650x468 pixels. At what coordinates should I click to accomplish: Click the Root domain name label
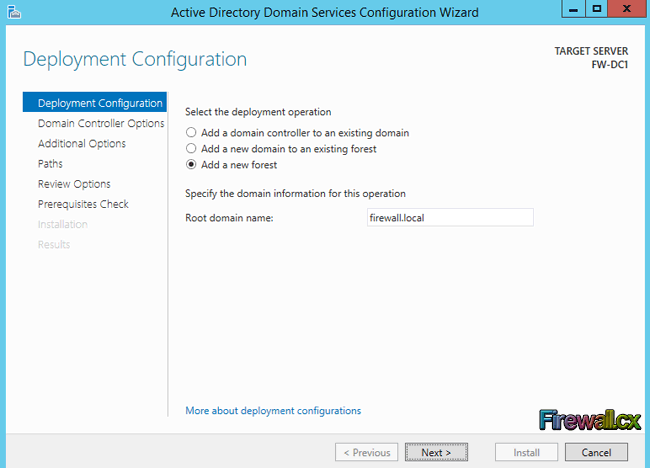pos(229,218)
